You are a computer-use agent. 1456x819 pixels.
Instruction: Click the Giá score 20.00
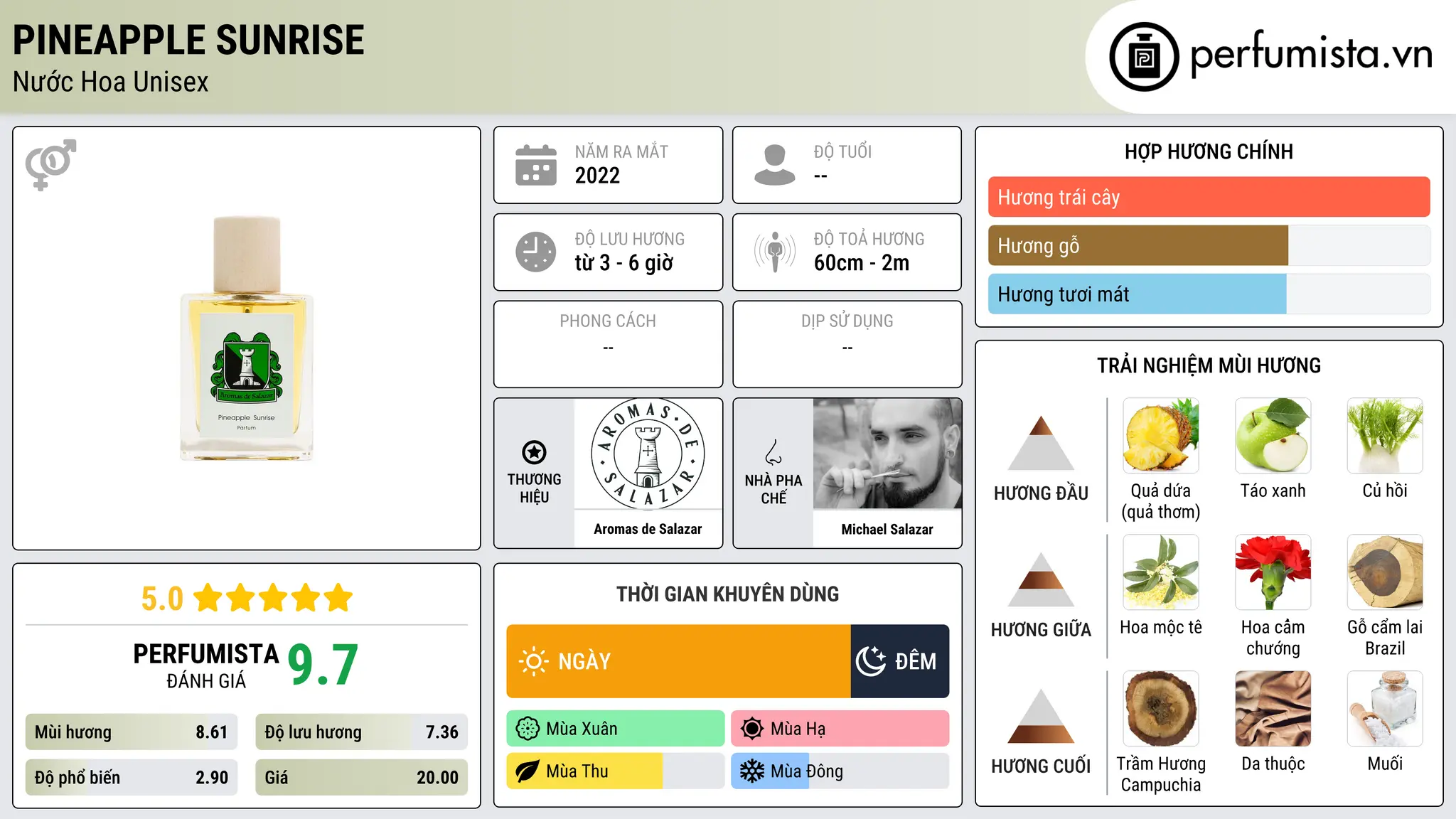[437, 778]
